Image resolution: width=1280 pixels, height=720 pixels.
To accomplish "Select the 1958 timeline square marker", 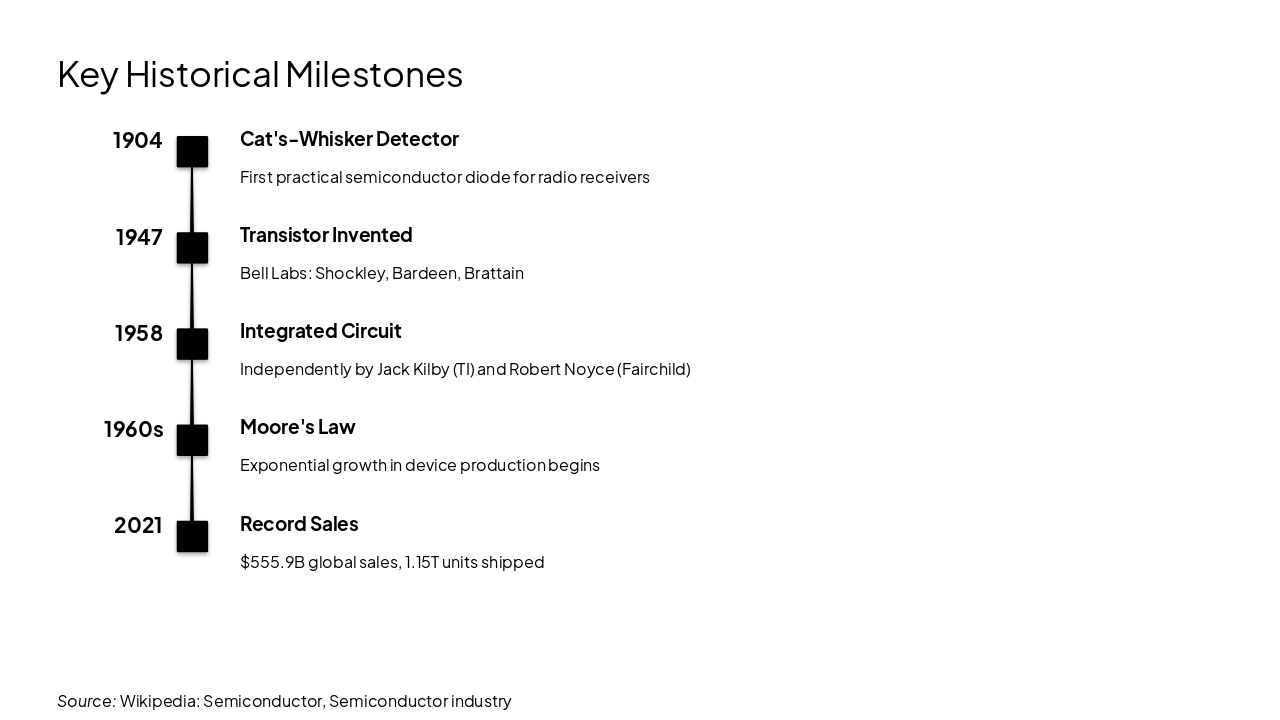I will click(x=192, y=344).
